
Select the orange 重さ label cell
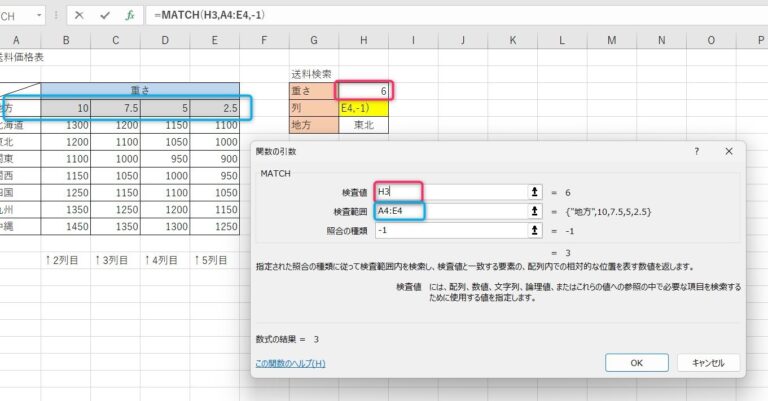pos(314,91)
